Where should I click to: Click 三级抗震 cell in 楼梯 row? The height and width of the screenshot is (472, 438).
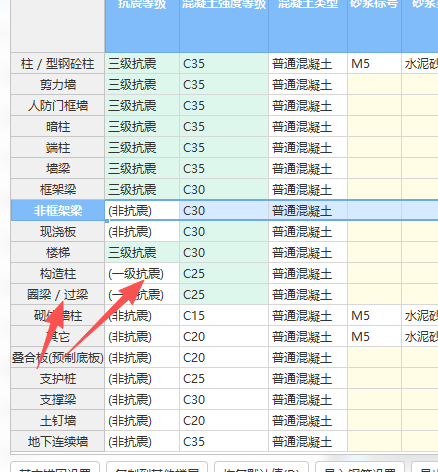(142, 252)
